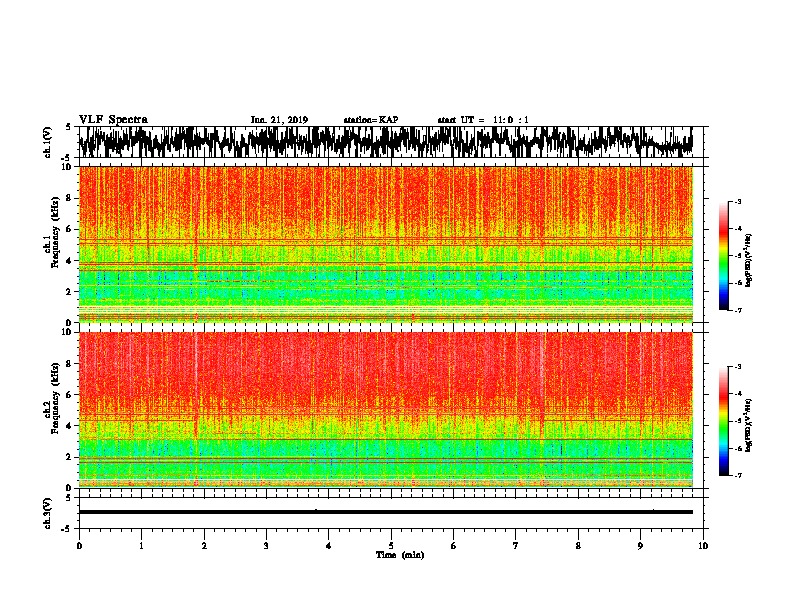
Task: Click time axis tick label "1"
Action: click(x=141, y=546)
